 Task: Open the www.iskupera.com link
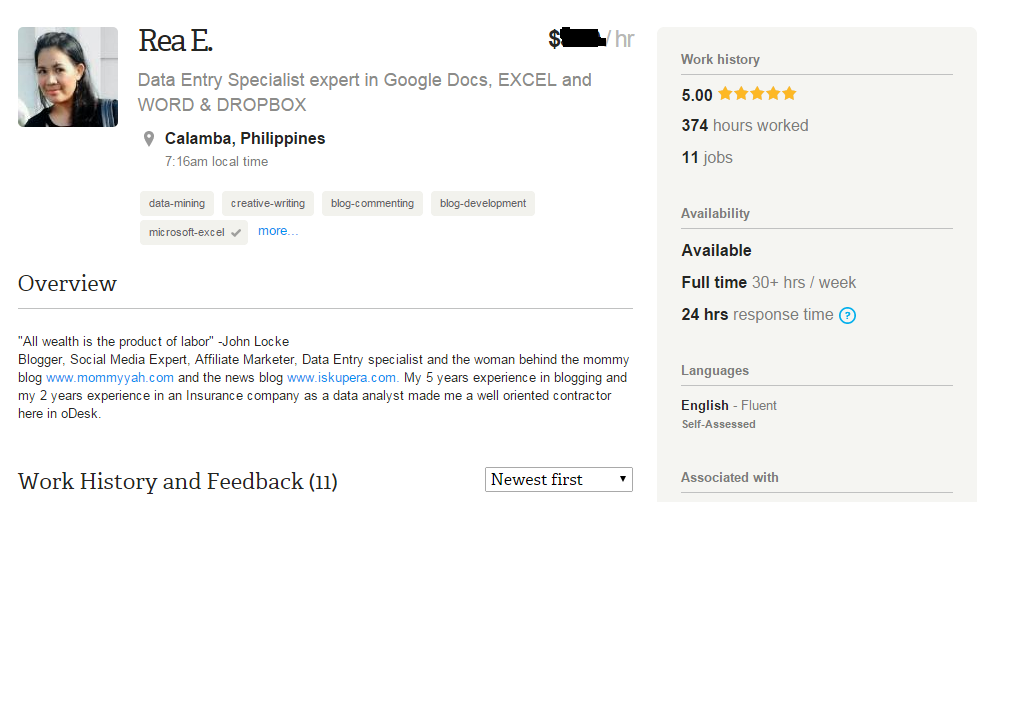[343, 378]
